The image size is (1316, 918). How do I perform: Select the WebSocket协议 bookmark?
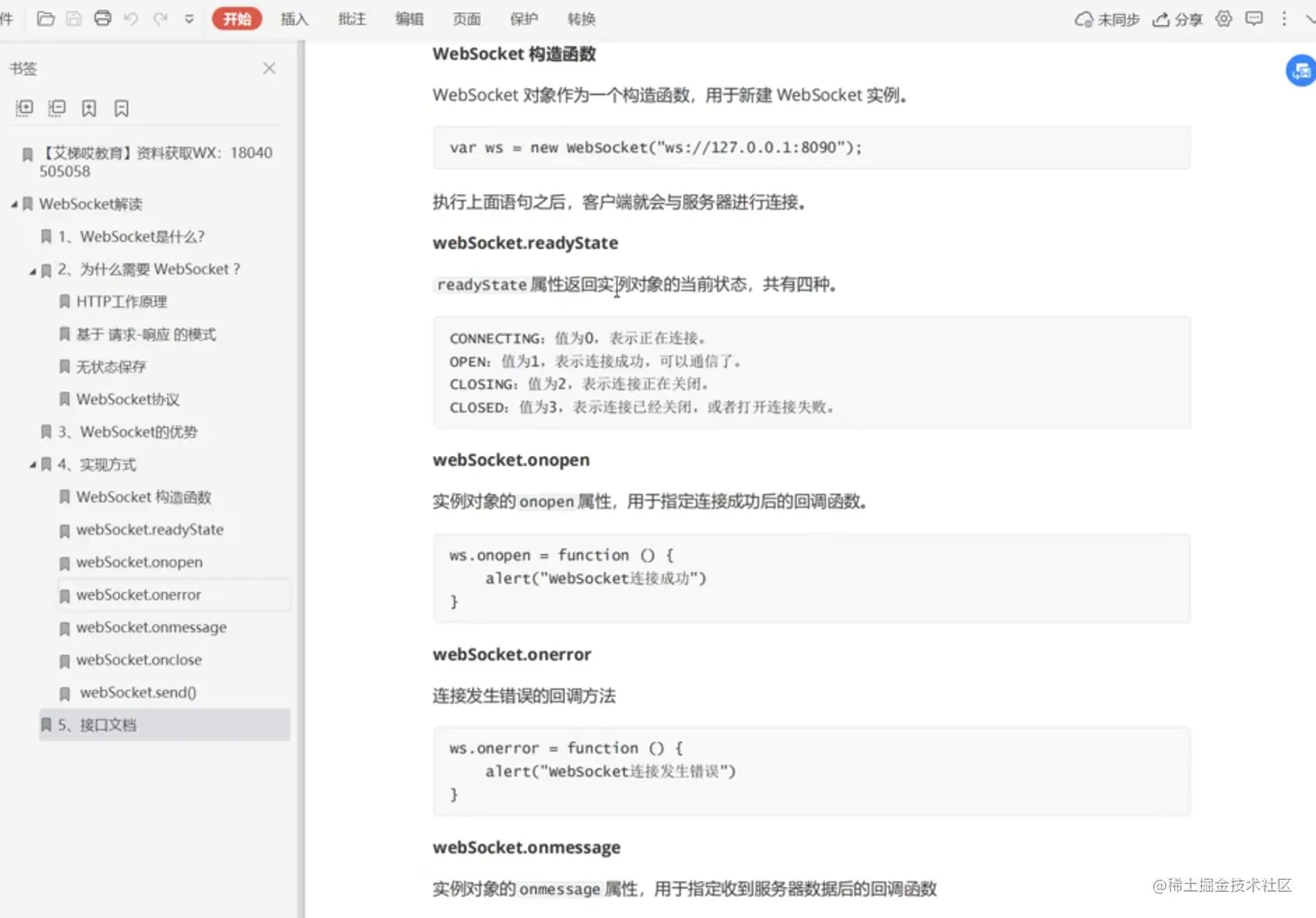127,399
